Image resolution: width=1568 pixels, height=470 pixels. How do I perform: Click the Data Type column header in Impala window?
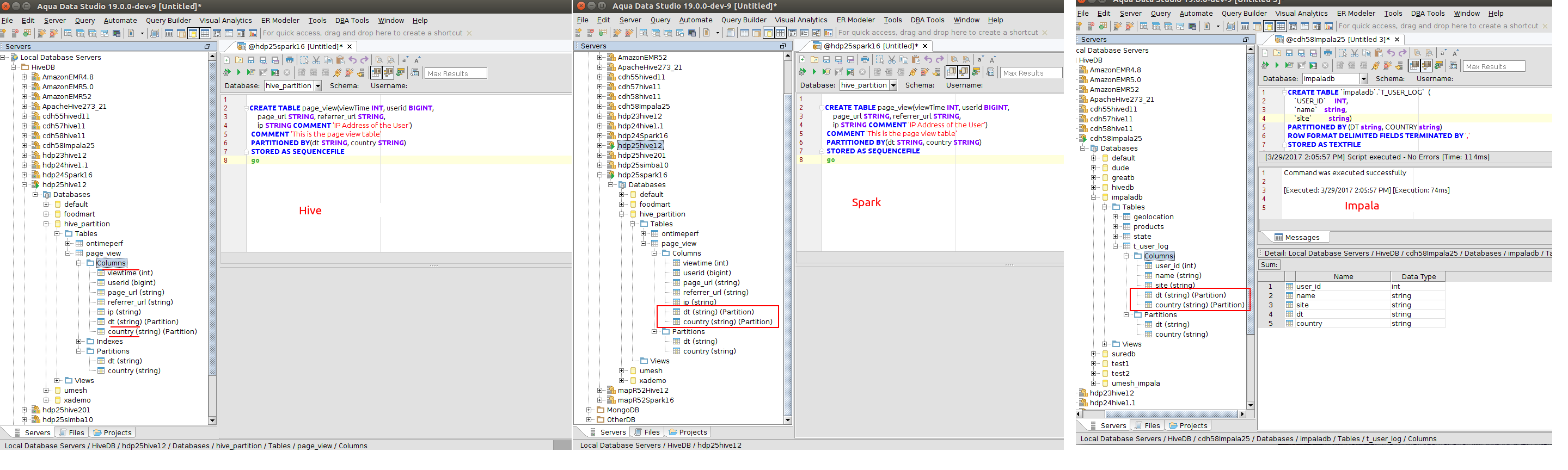(x=1418, y=277)
